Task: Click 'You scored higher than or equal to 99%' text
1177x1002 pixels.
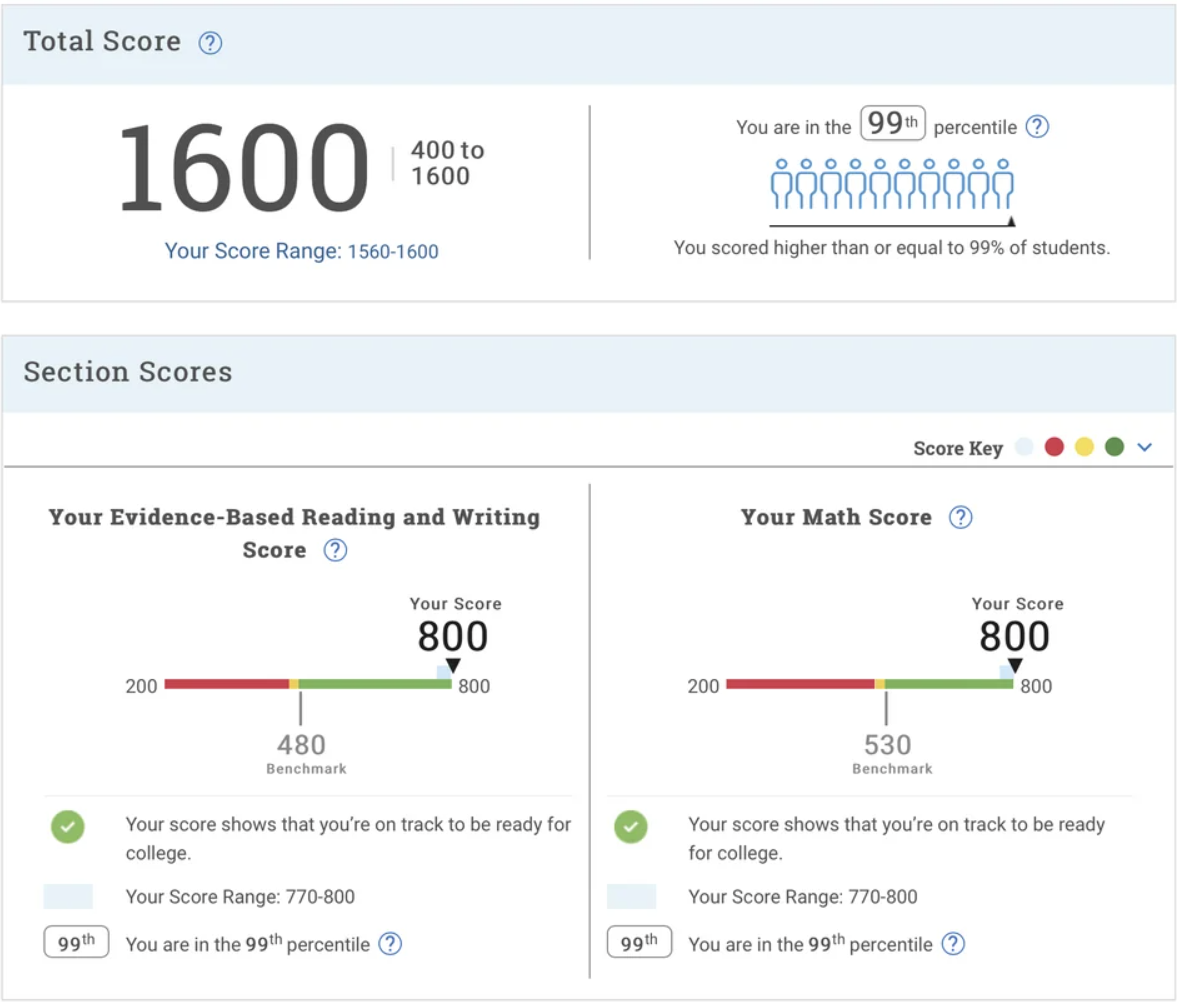Action: pos(891,248)
